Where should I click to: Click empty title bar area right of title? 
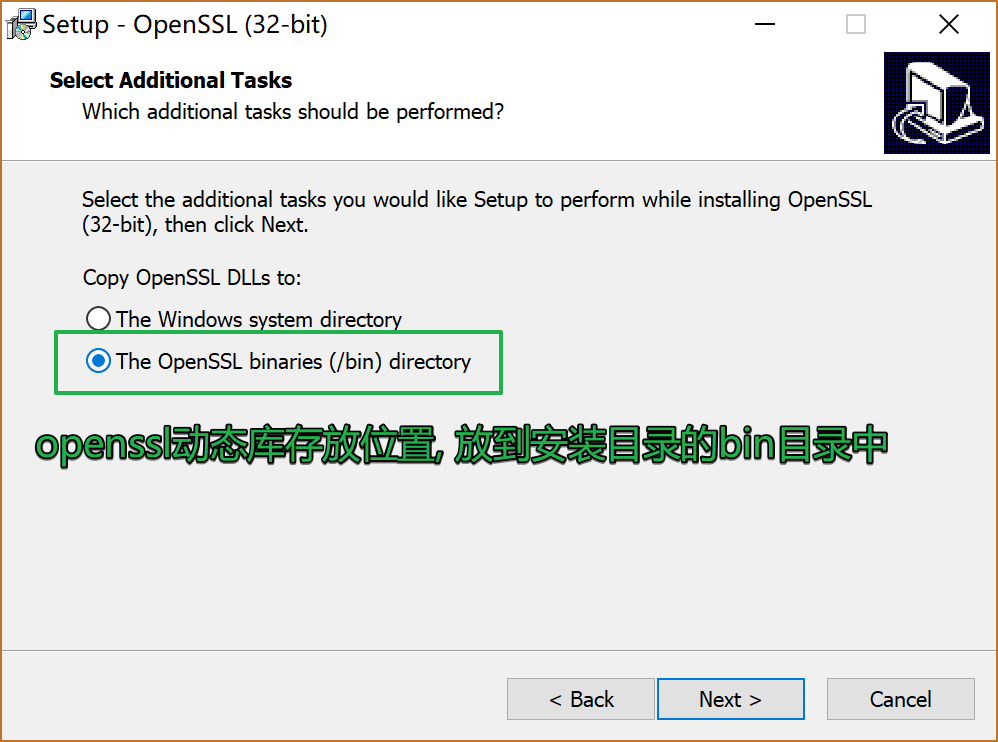(530, 25)
